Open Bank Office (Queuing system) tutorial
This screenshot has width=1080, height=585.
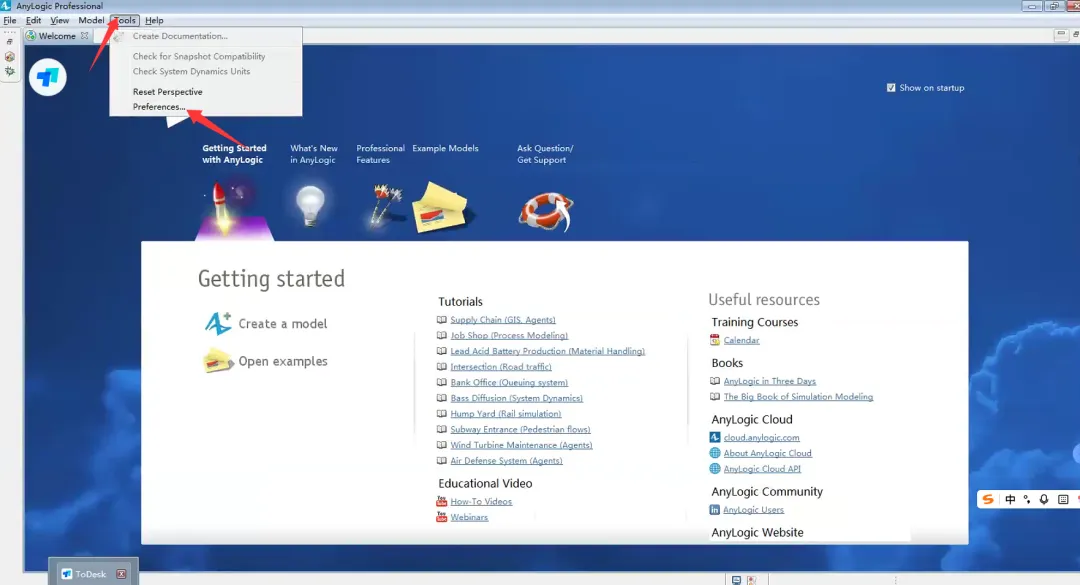509,382
